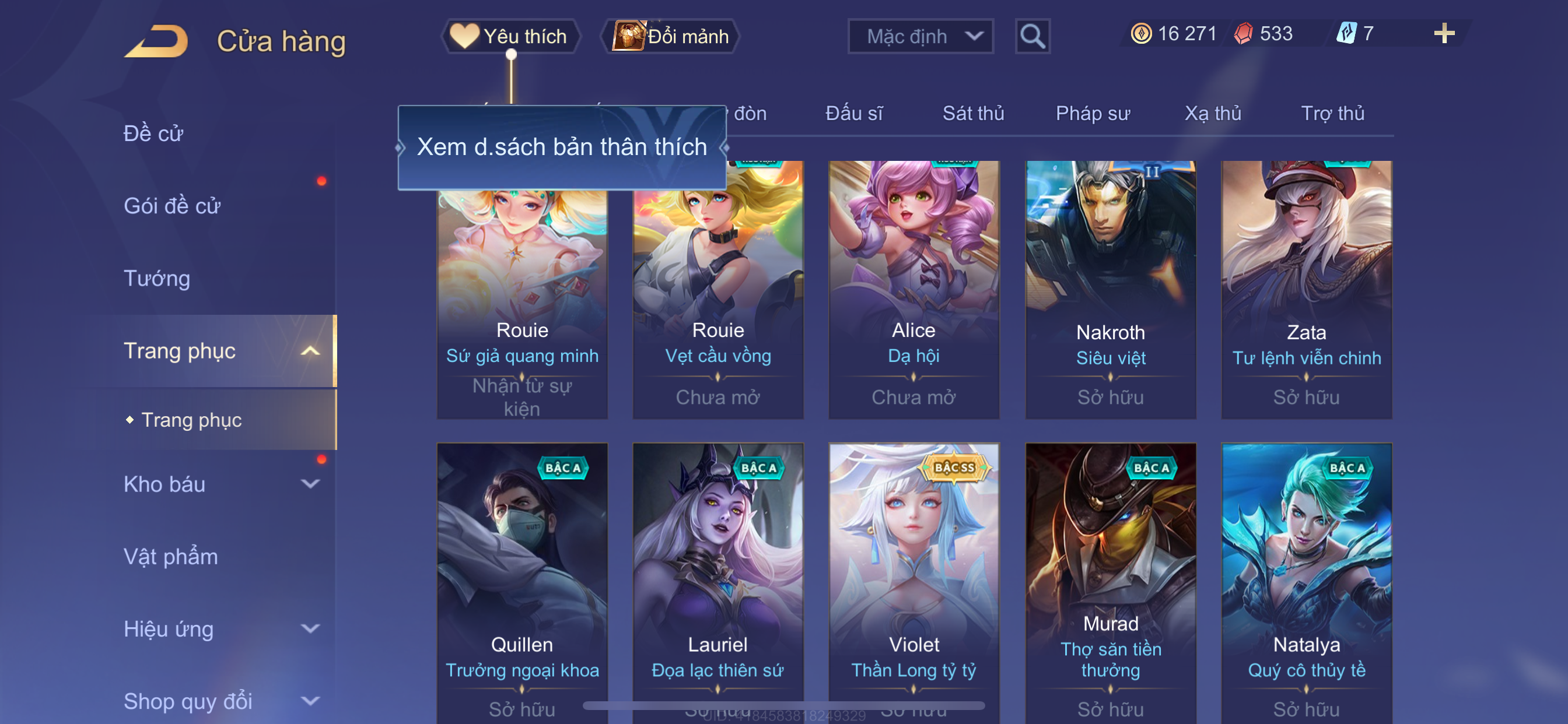Click the heart icon for Yêu thích

(464, 36)
